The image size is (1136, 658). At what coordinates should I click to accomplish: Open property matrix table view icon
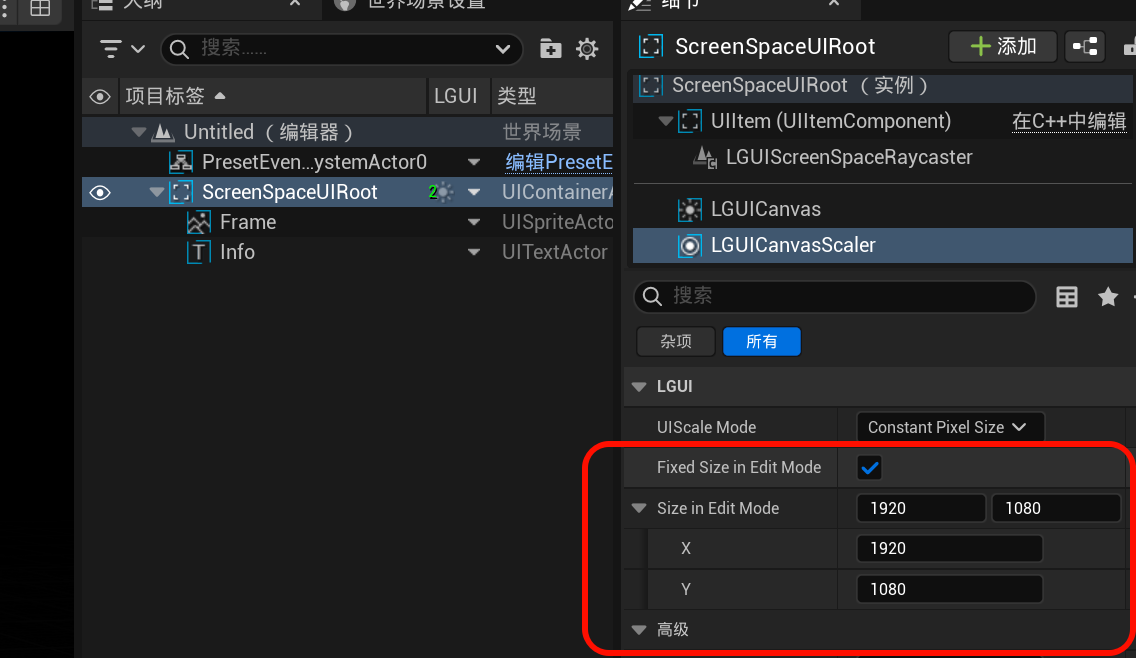coord(1067,297)
